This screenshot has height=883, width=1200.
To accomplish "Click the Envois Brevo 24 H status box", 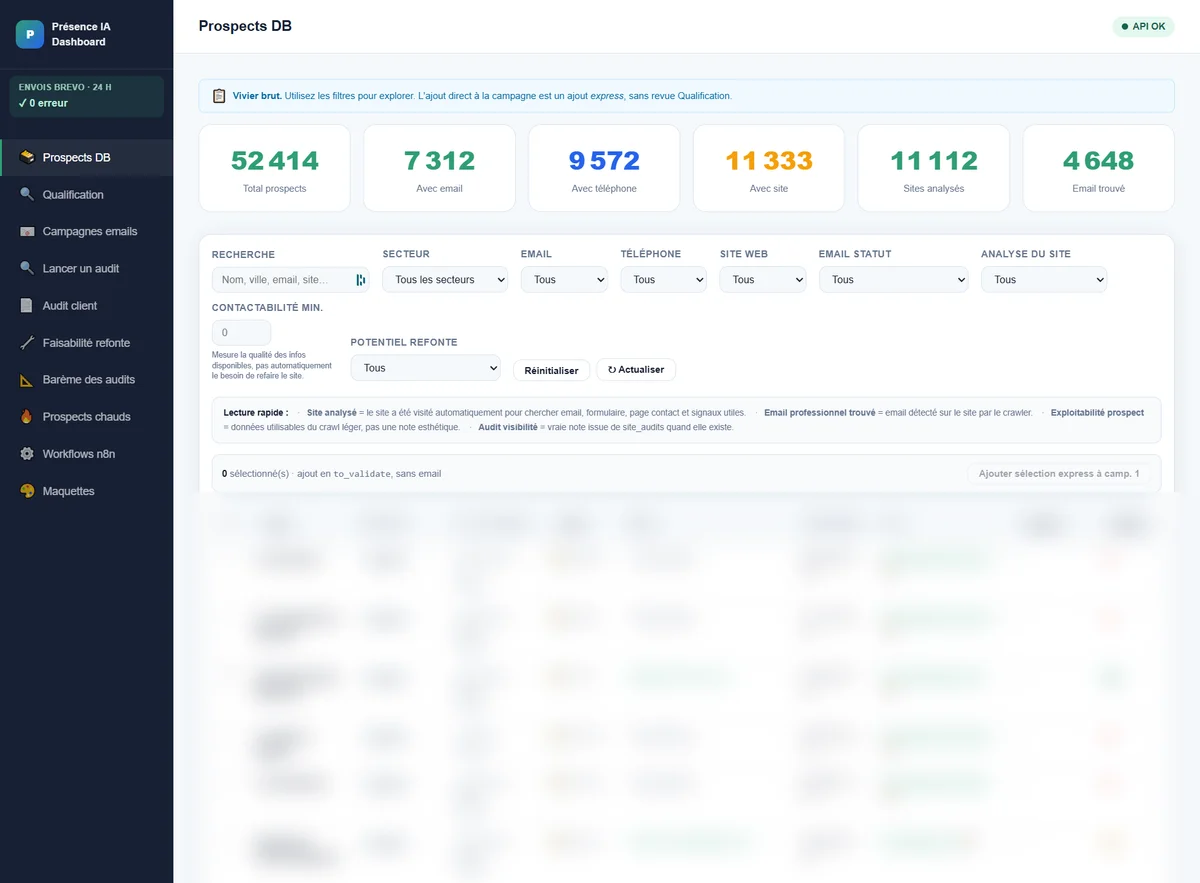I will click(x=86, y=96).
